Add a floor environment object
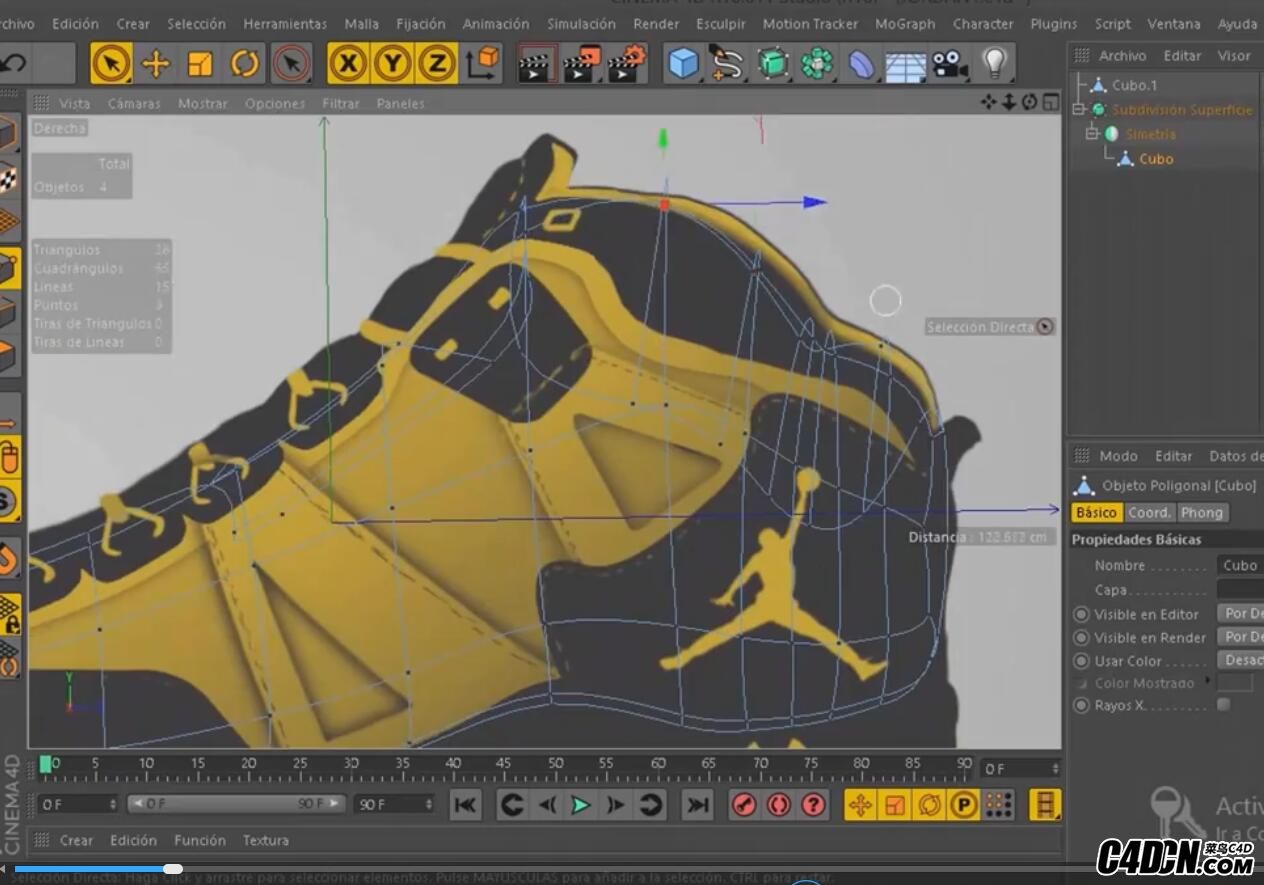The height and width of the screenshot is (885, 1264). [906, 64]
